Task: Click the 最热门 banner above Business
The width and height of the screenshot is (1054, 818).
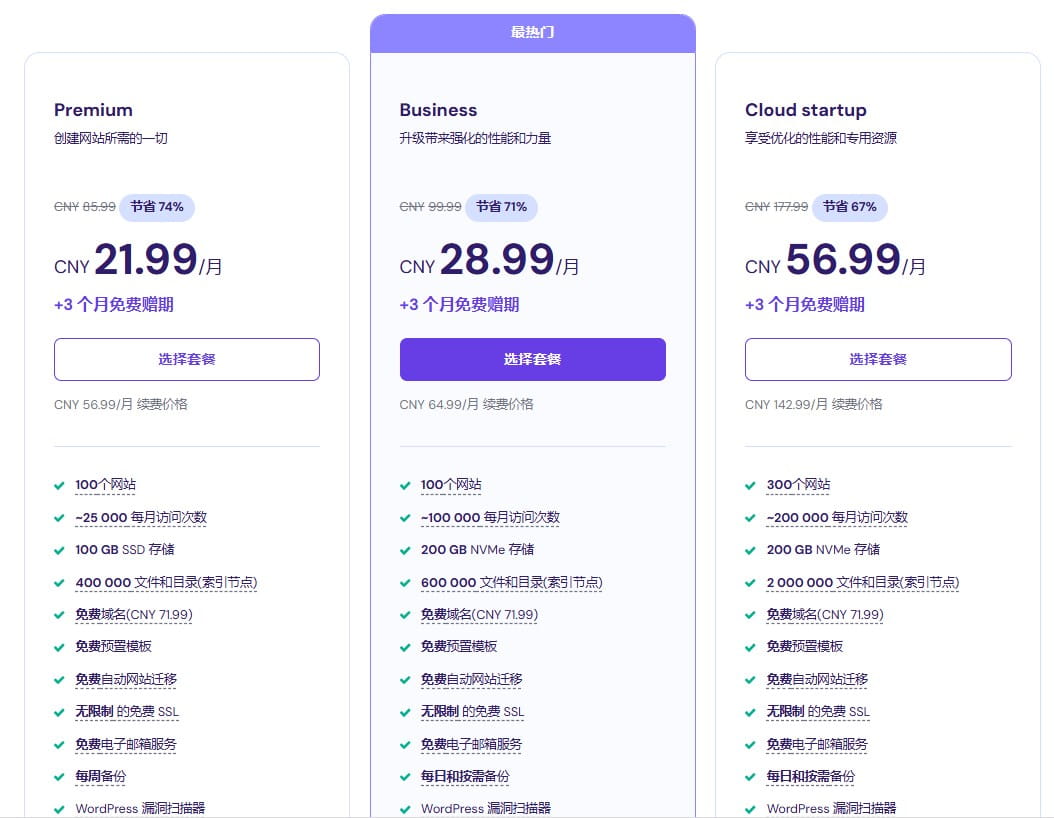Action: 532,32
